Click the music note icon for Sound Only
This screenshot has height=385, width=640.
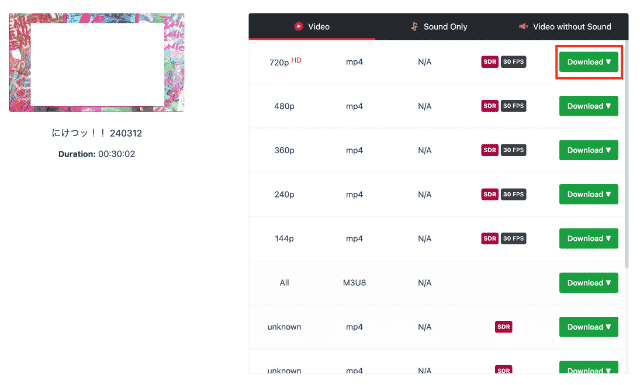tap(414, 27)
